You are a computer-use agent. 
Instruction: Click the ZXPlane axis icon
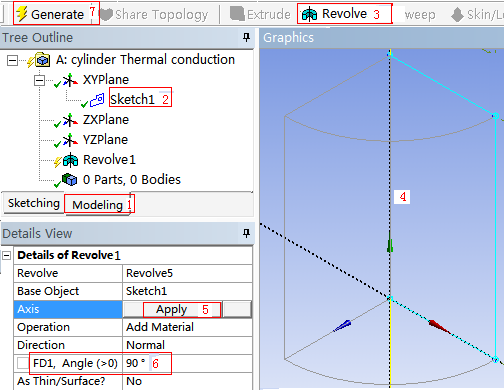[69, 120]
